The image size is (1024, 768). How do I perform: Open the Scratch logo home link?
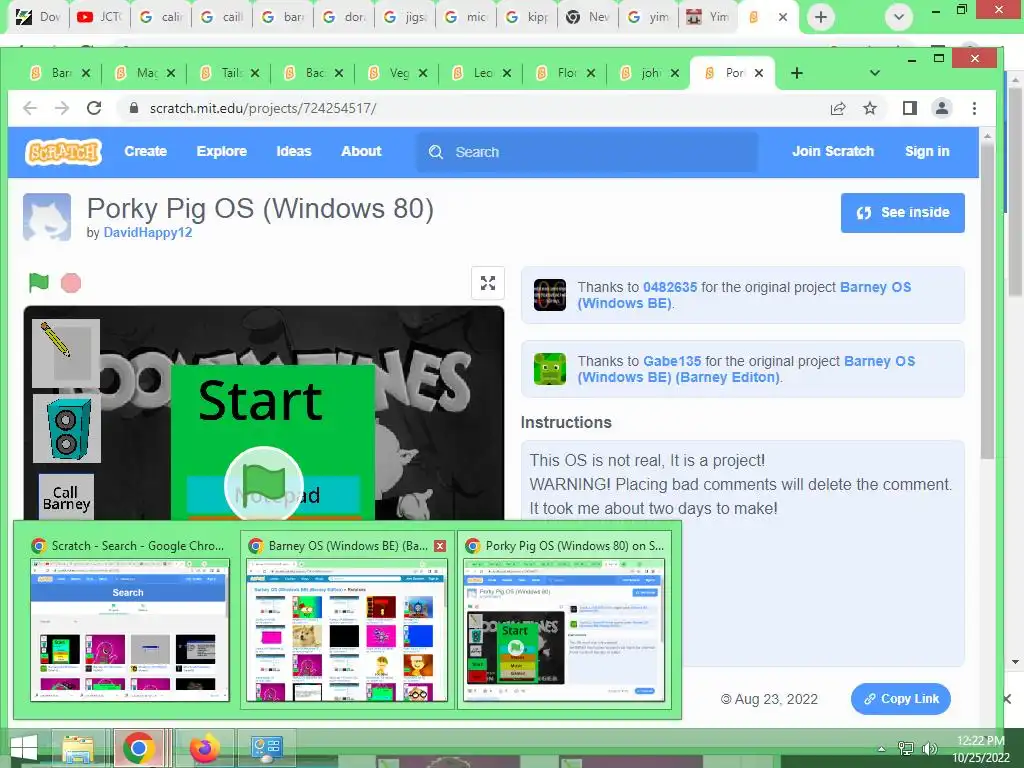63,152
